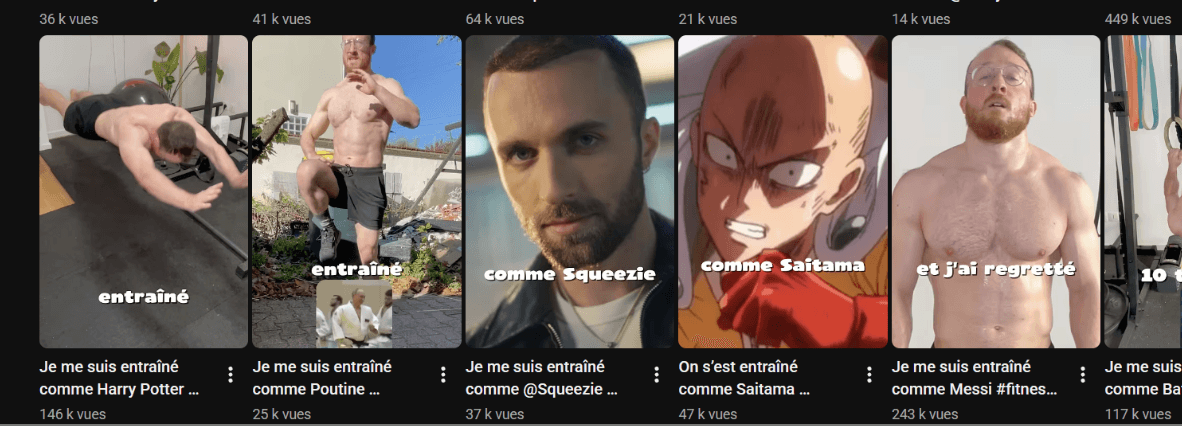Click the '146 k vues' view count

(x=72, y=414)
